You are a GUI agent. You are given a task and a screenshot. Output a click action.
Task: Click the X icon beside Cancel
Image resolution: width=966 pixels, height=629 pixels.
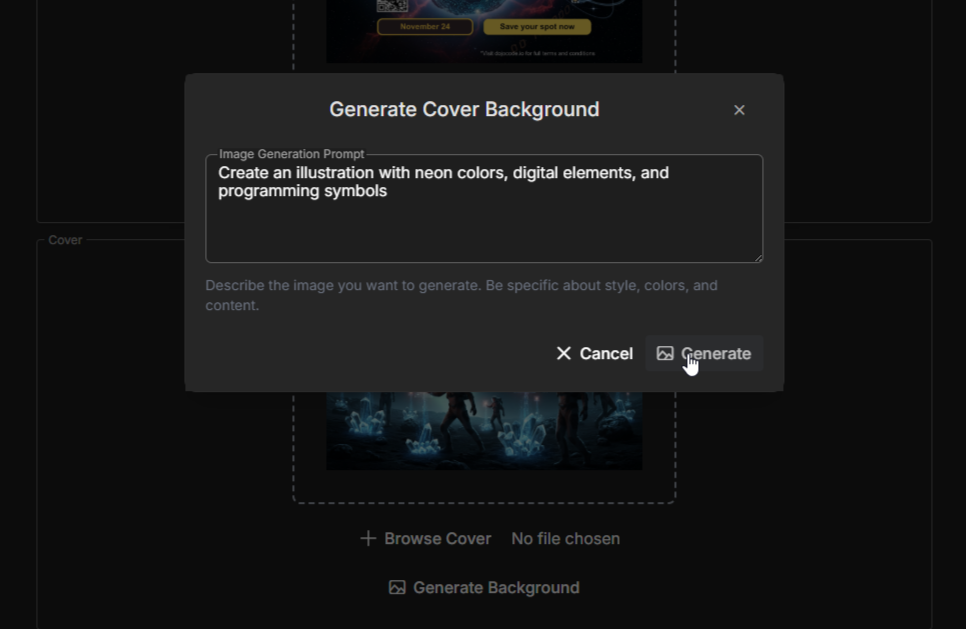tap(564, 353)
